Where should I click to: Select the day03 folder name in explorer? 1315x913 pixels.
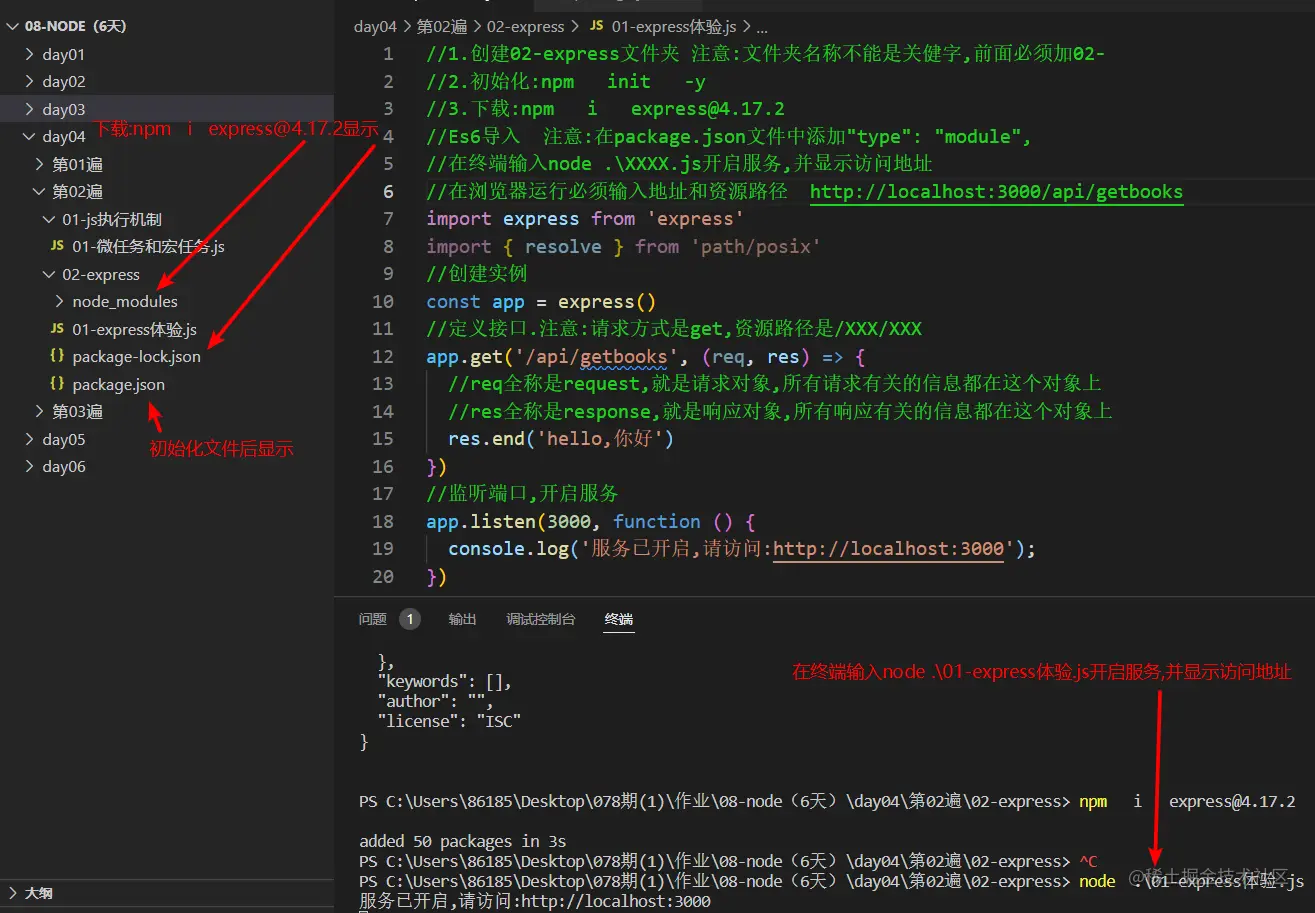[x=64, y=109]
